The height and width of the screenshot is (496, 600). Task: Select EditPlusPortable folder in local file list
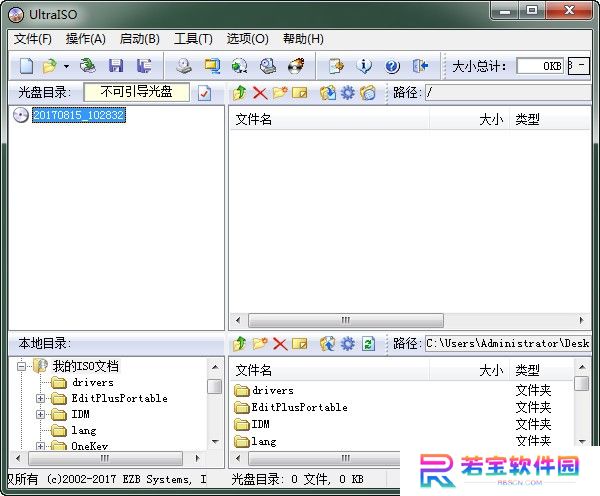click(299, 407)
